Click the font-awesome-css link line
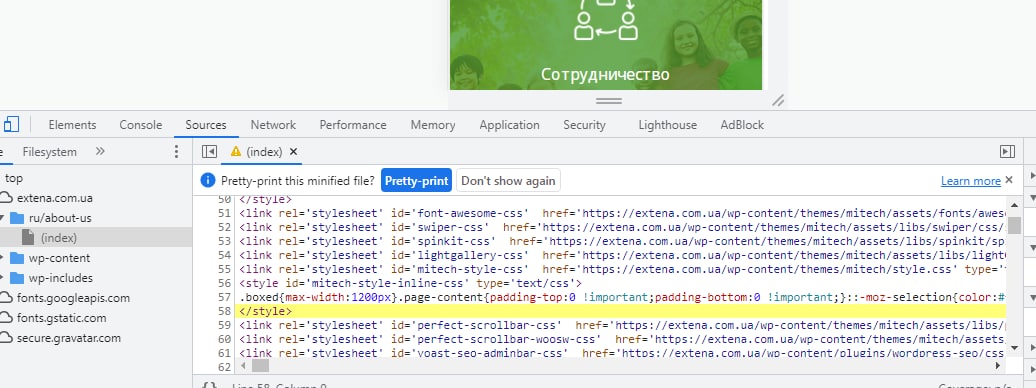Viewport: 1036px width, 388px height. [622, 213]
